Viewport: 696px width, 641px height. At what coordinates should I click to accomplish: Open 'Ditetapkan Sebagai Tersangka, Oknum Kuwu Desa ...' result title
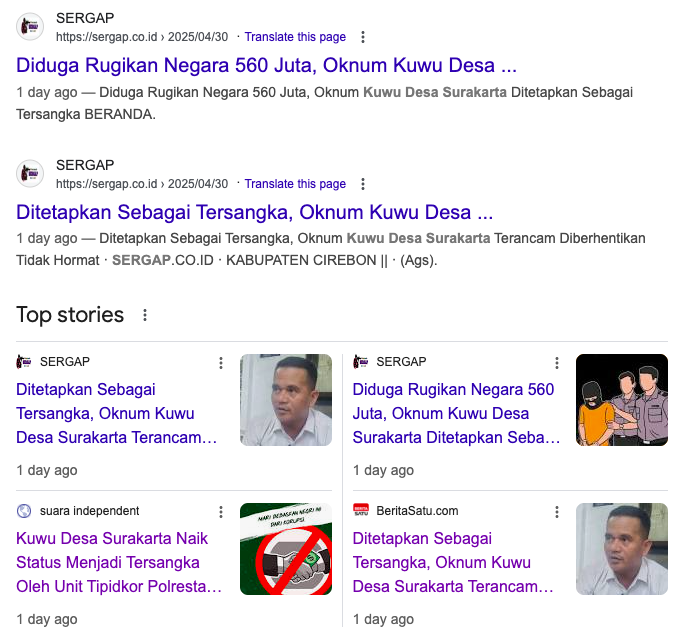tap(254, 212)
